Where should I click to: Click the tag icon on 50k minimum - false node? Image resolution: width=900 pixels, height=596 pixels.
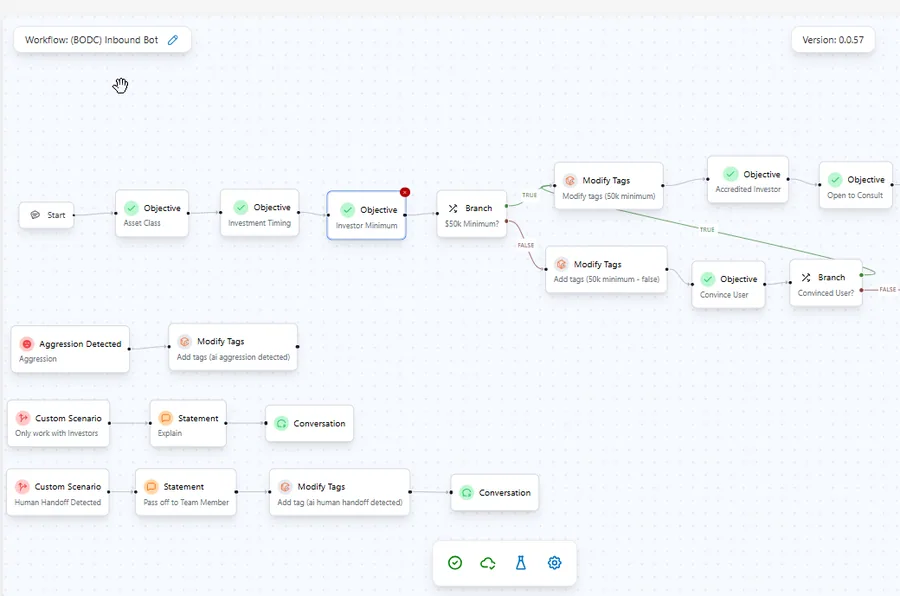tap(561, 264)
